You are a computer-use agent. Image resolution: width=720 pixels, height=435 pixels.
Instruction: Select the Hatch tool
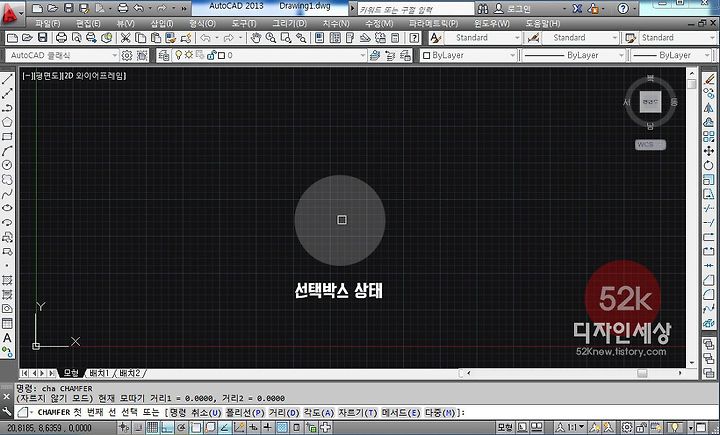(x=7, y=280)
